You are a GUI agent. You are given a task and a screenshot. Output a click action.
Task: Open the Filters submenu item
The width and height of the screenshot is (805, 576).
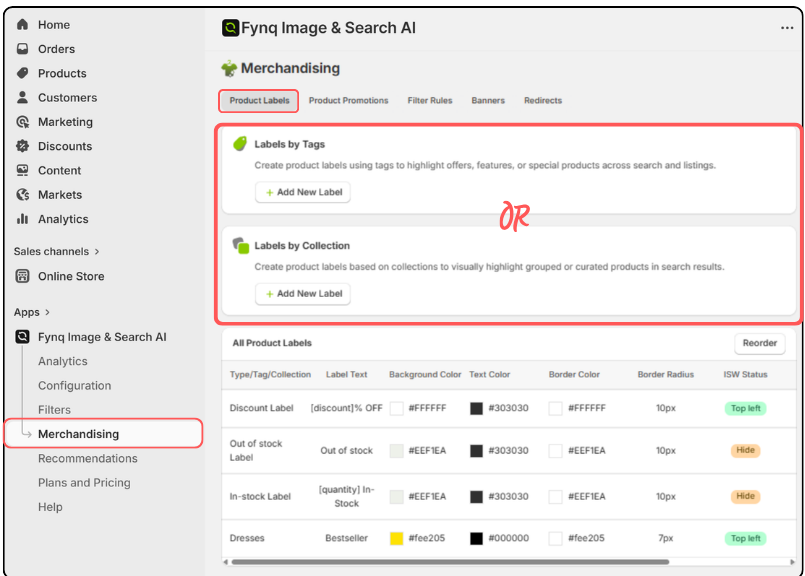pos(54,410)
